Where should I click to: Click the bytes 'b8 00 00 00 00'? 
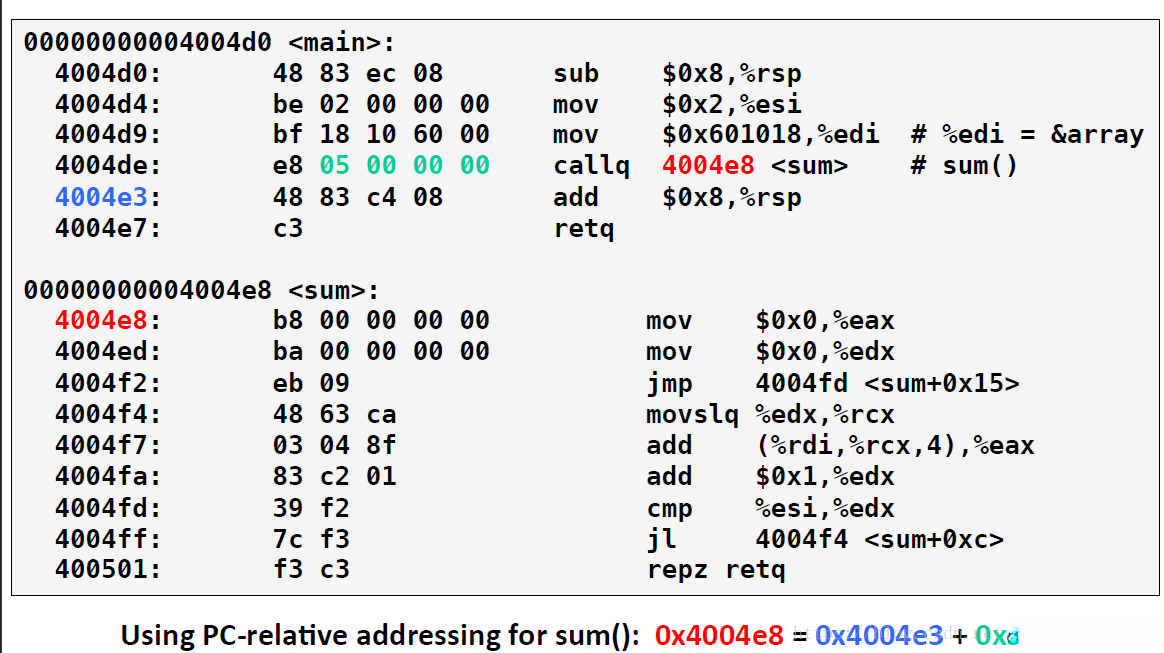click(382, 321)
